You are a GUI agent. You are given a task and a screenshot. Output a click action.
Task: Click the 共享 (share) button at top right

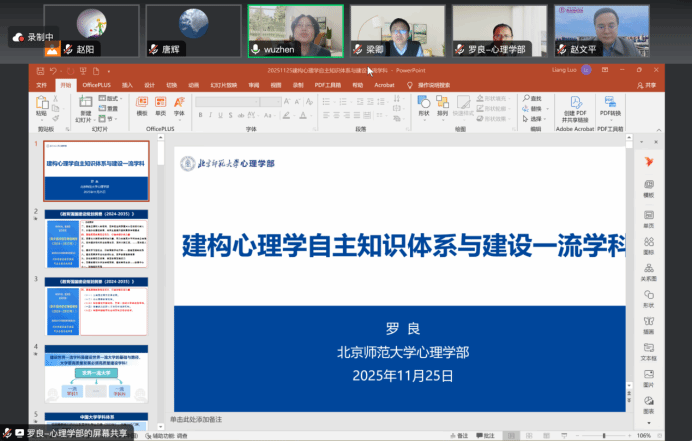tap(647, 86)
